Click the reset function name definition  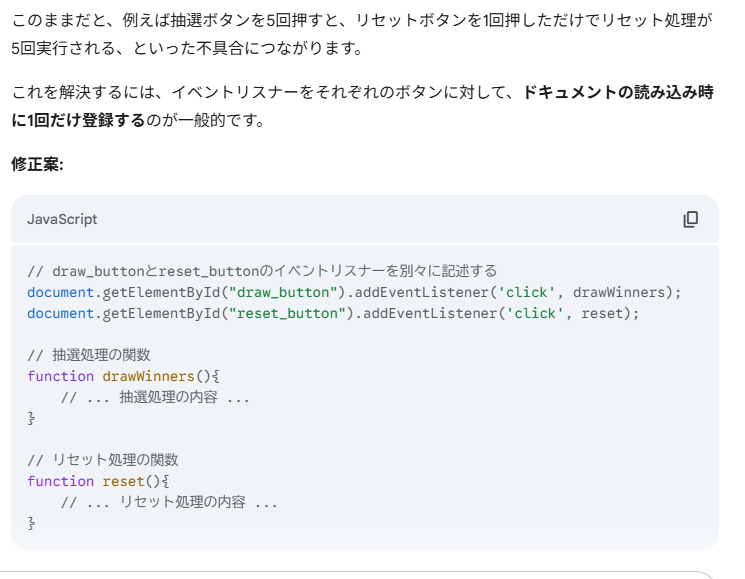point(123,481)
